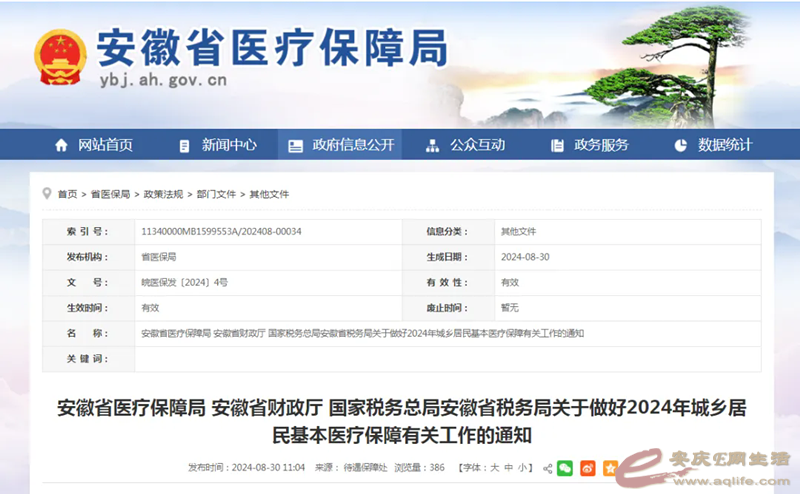
Task: Open 政策法规 breadcrumb link
Action: coord(163,194)
